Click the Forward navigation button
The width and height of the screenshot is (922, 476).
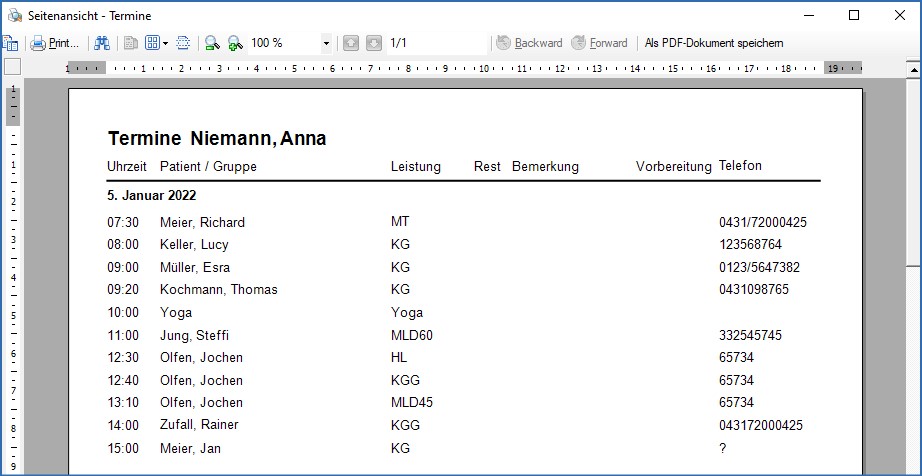tap(600, 43)
